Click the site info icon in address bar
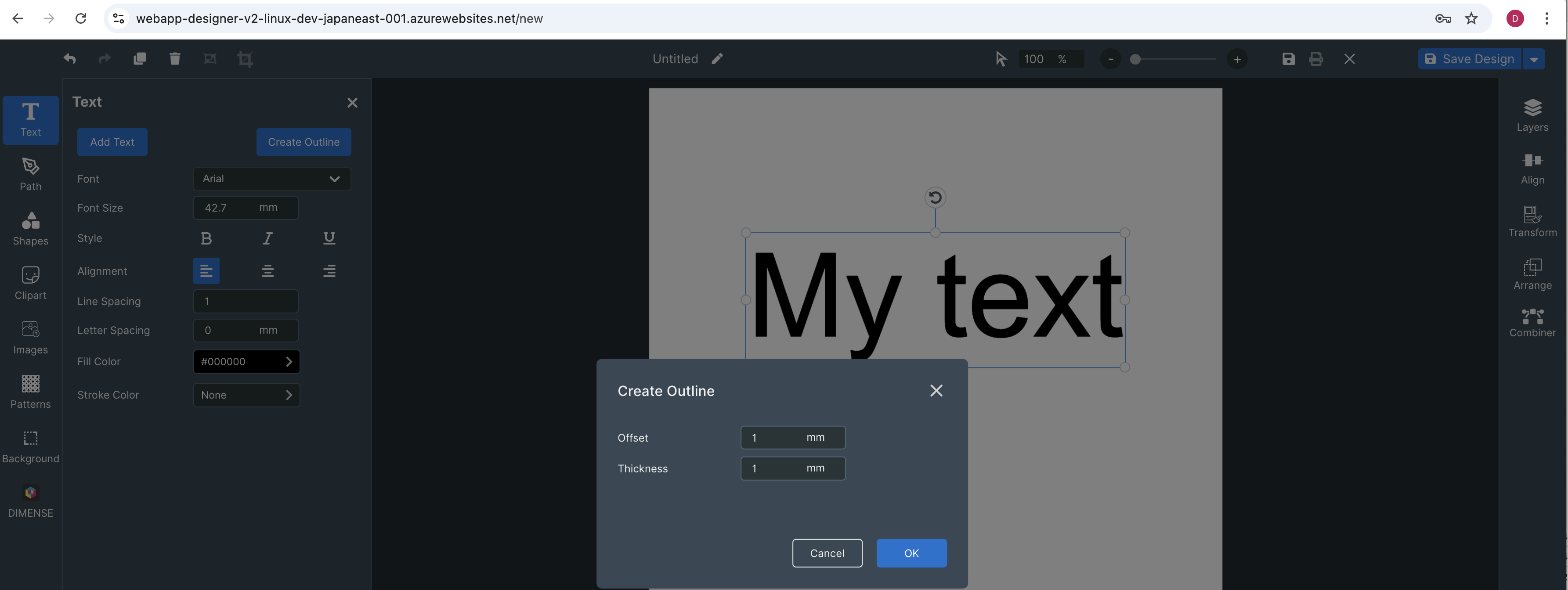Viewport: 1568px width, 590px height. point(119,18)
